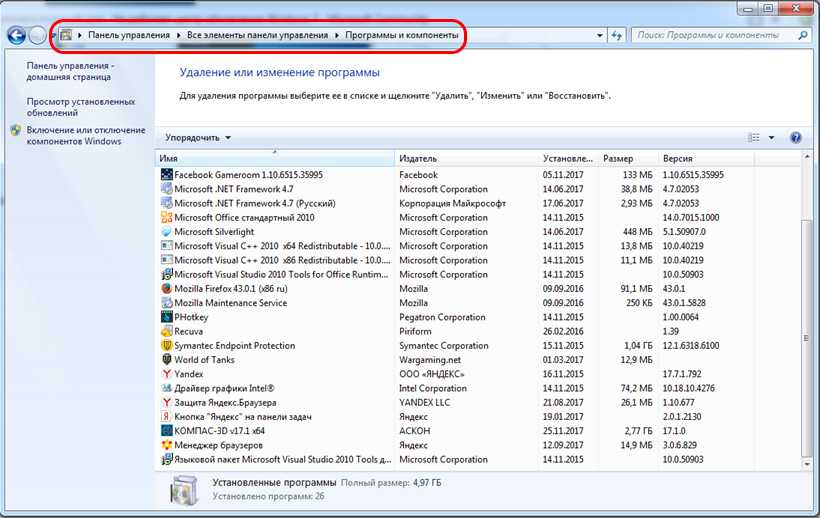Open Панель управления - домашняя страница link
Image resolution: width=820 pixels, height=518 pixels.
70,71
